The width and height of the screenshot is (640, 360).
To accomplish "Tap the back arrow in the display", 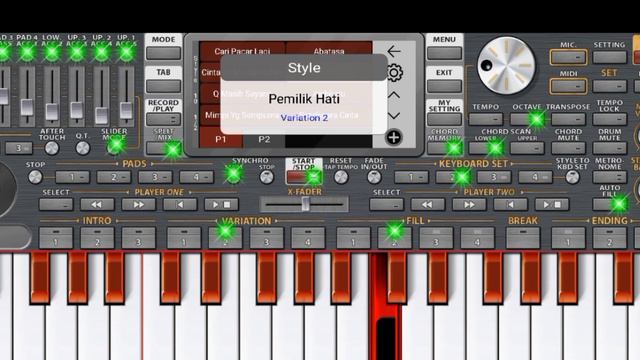I will (394, 51).
